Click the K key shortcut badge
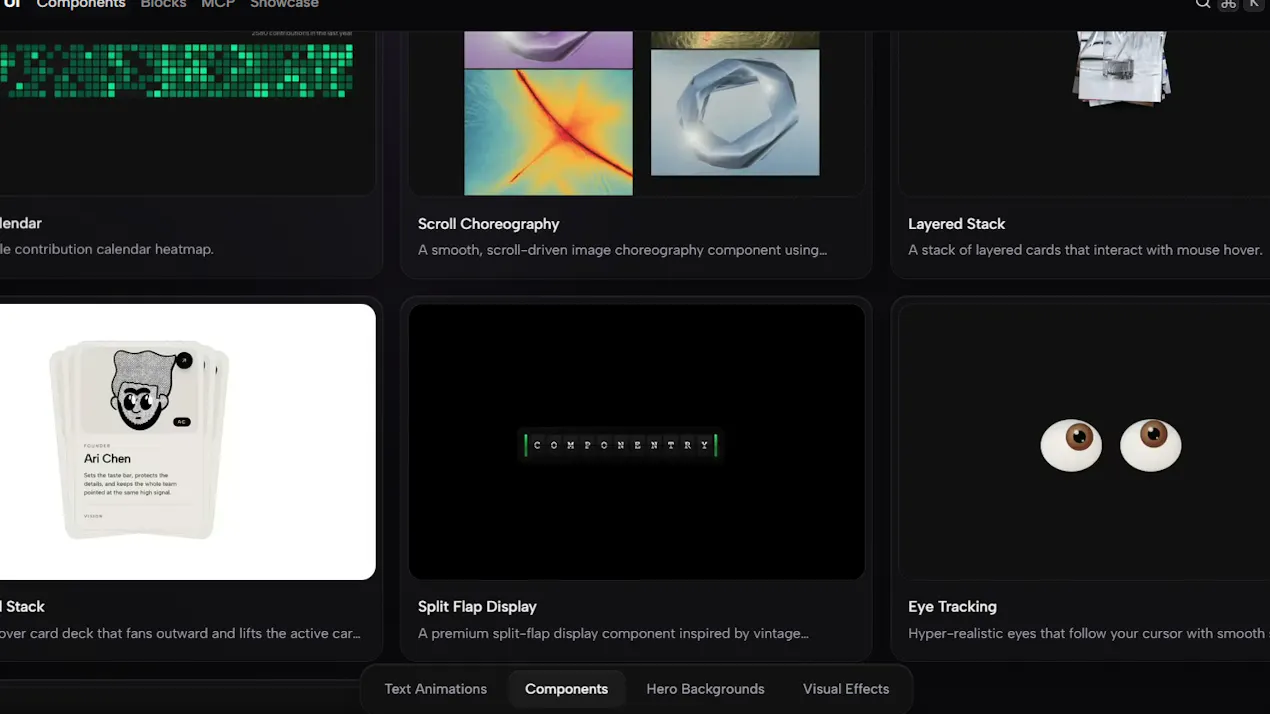Viewport: 1270px width, 714px height. point(1253,4)
